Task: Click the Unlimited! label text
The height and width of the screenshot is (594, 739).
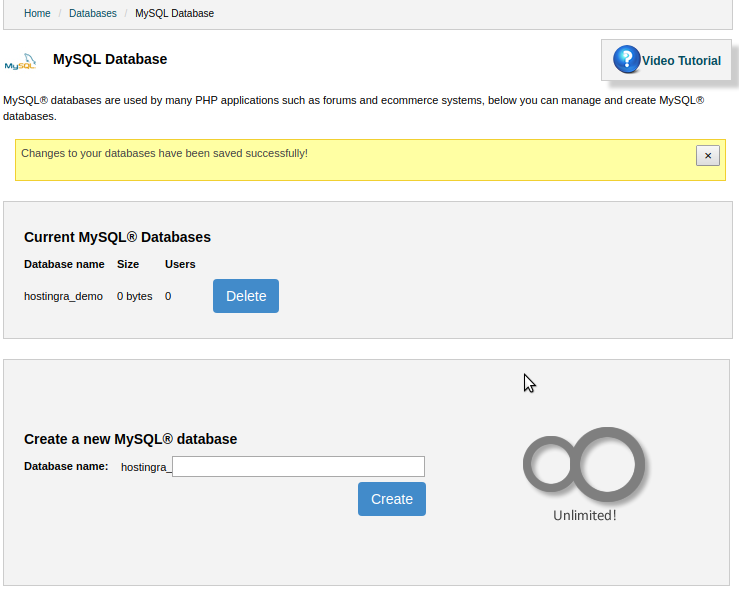Action: (x=585, y=515)
